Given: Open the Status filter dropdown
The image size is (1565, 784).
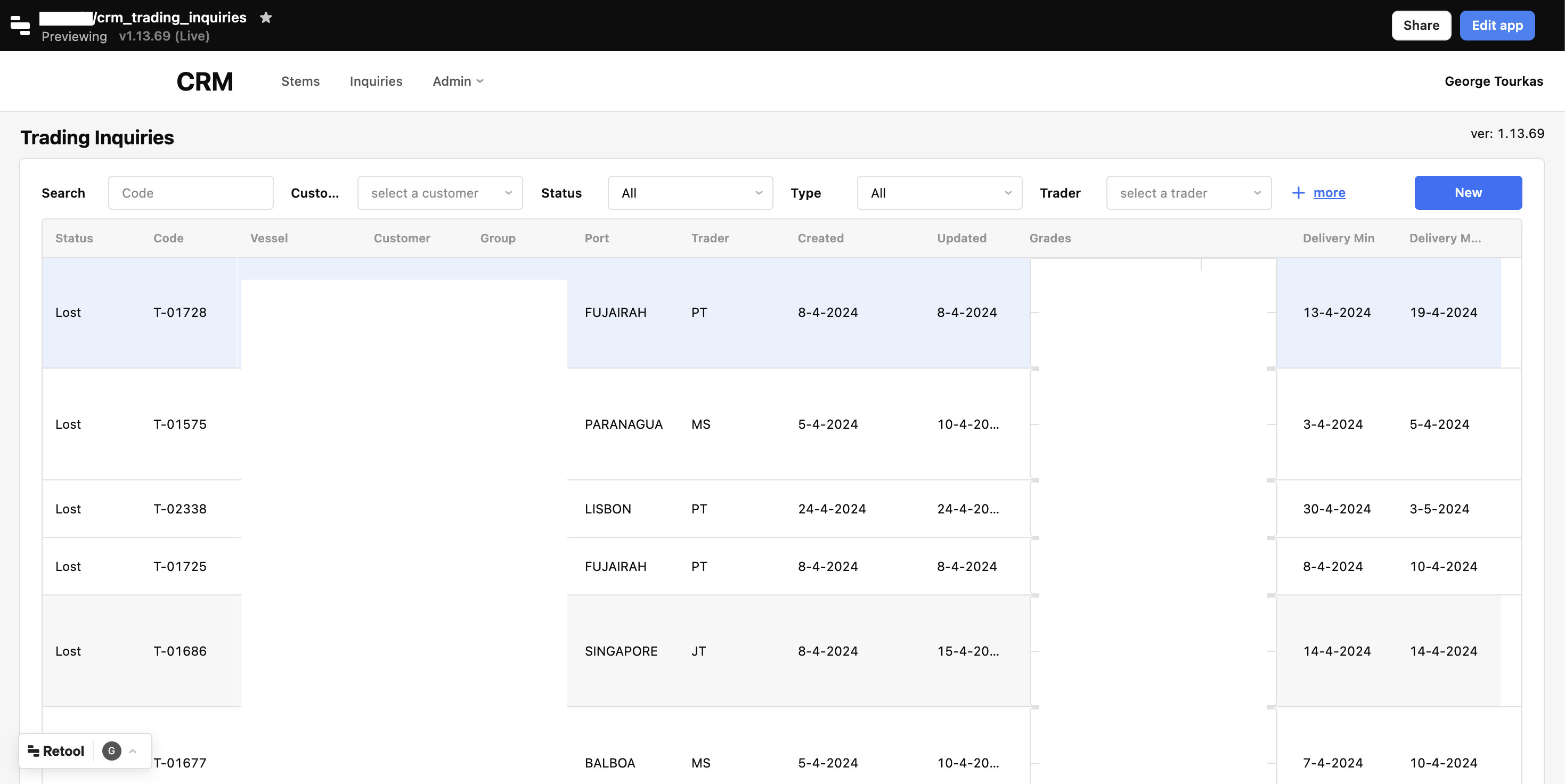Looking at the screenshot, I should (690, 193).
